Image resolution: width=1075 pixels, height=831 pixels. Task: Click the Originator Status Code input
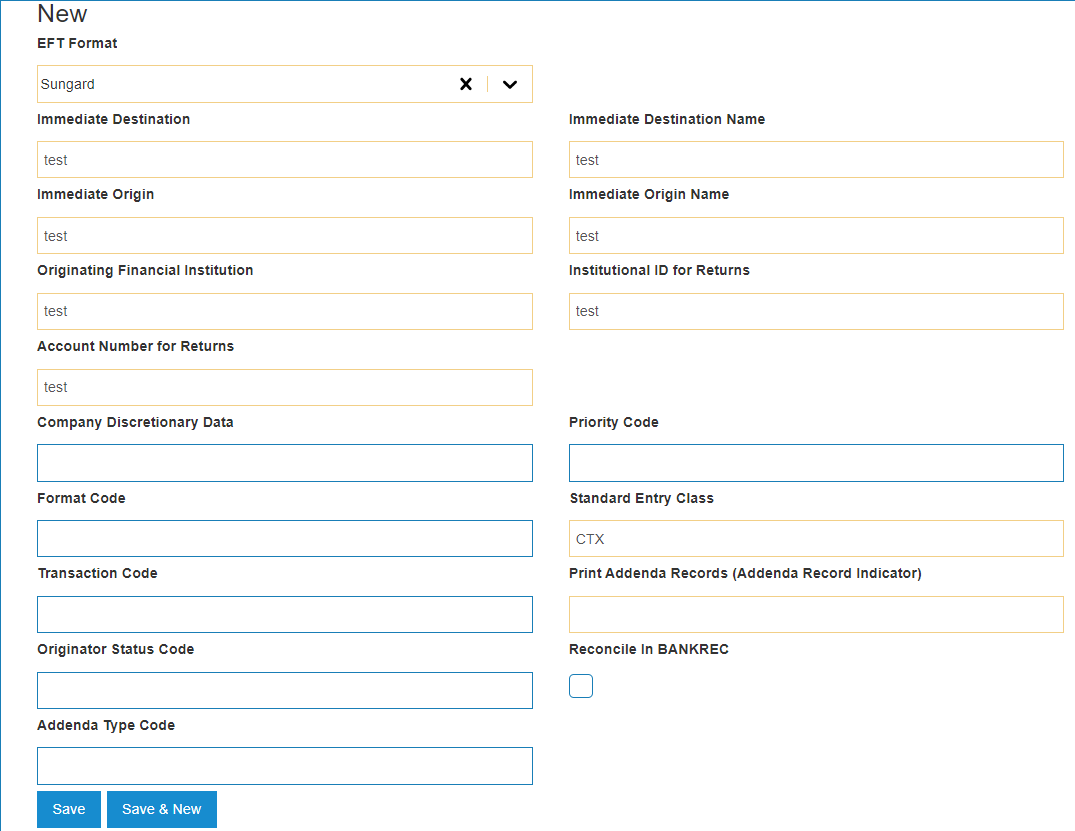[285, 690]
